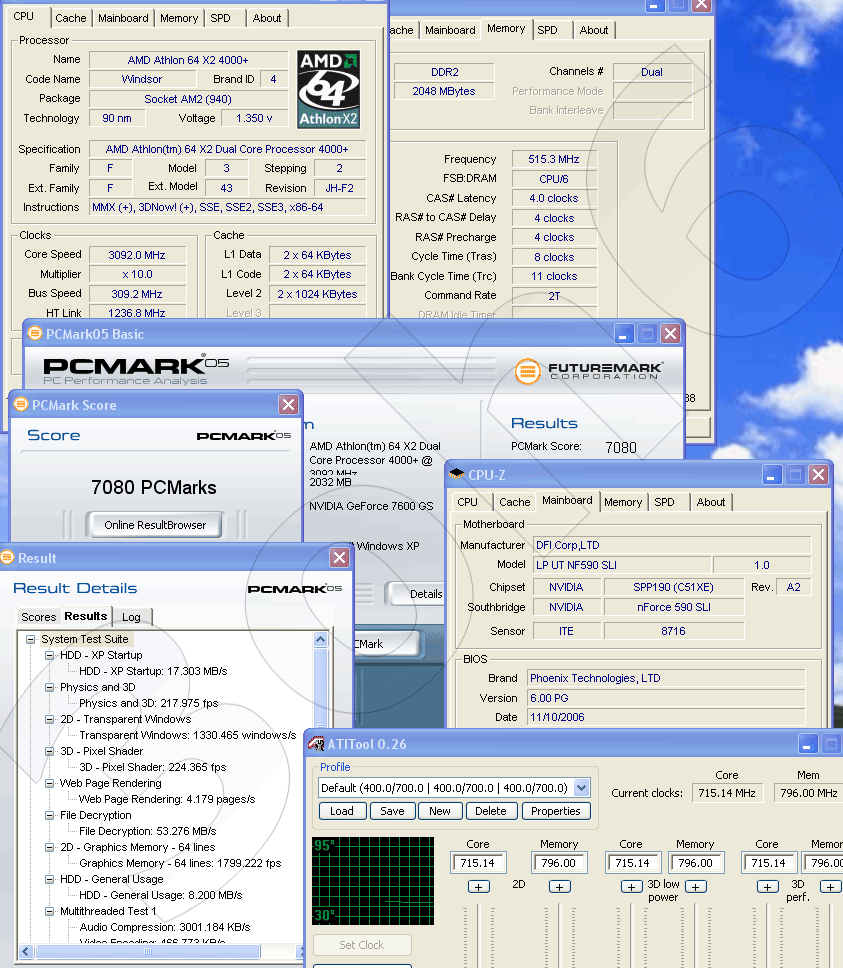Click the Result window title bar icon

click(7, 557)
